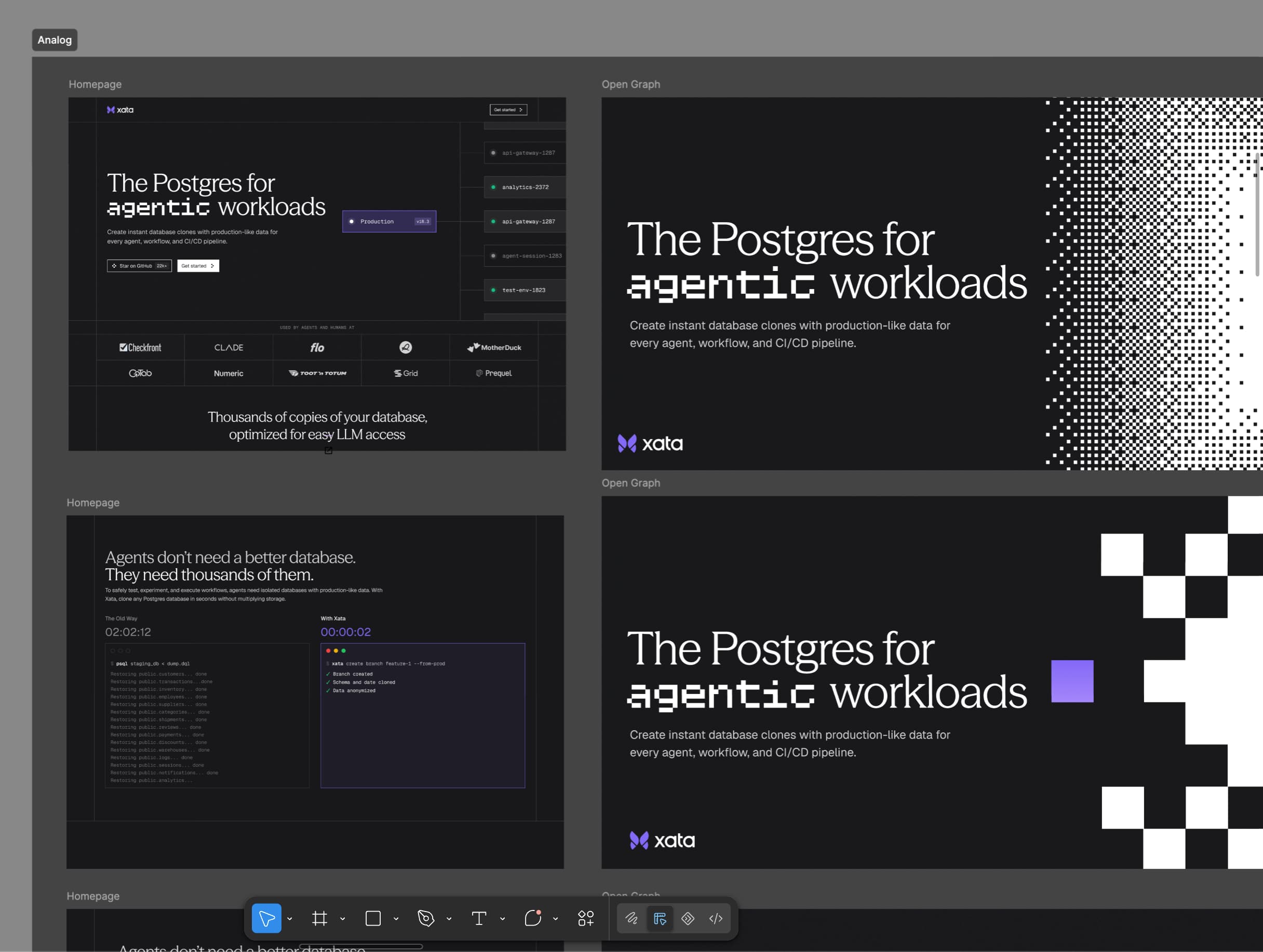The image size is (1263, 952).
Task: Click the vertical canvas scrollbar
Action: (1256, 214)
